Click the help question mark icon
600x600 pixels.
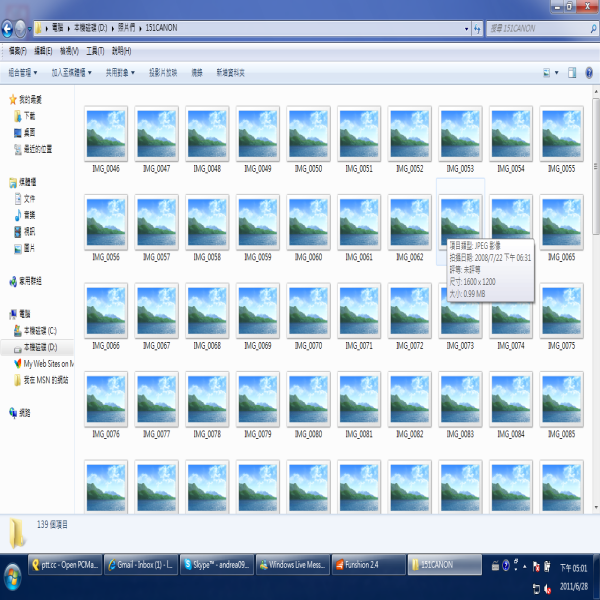click(x=589, y=72)
